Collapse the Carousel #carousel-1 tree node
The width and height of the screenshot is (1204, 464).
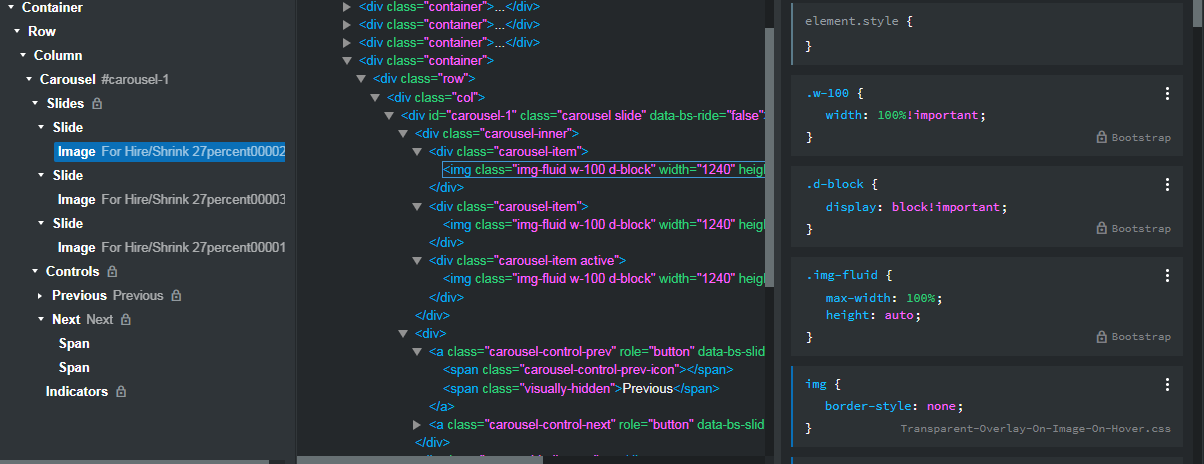click(29, 79)
